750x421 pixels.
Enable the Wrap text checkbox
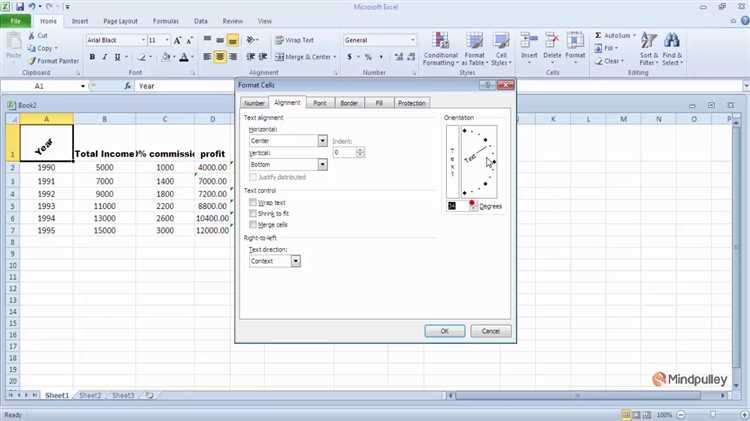[253, 202]
